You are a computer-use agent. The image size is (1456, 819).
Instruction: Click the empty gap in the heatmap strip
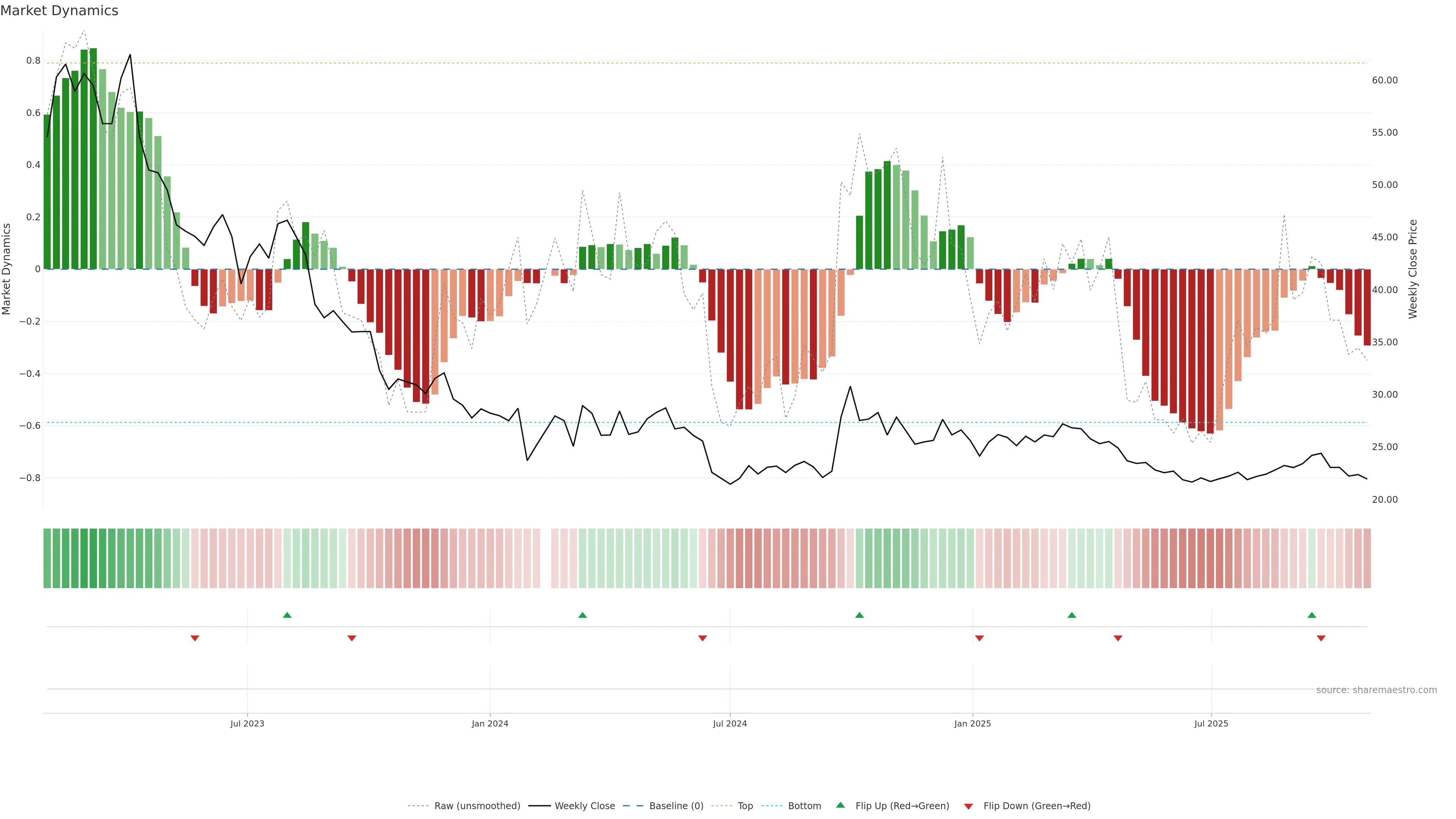(x=546, y=559)
